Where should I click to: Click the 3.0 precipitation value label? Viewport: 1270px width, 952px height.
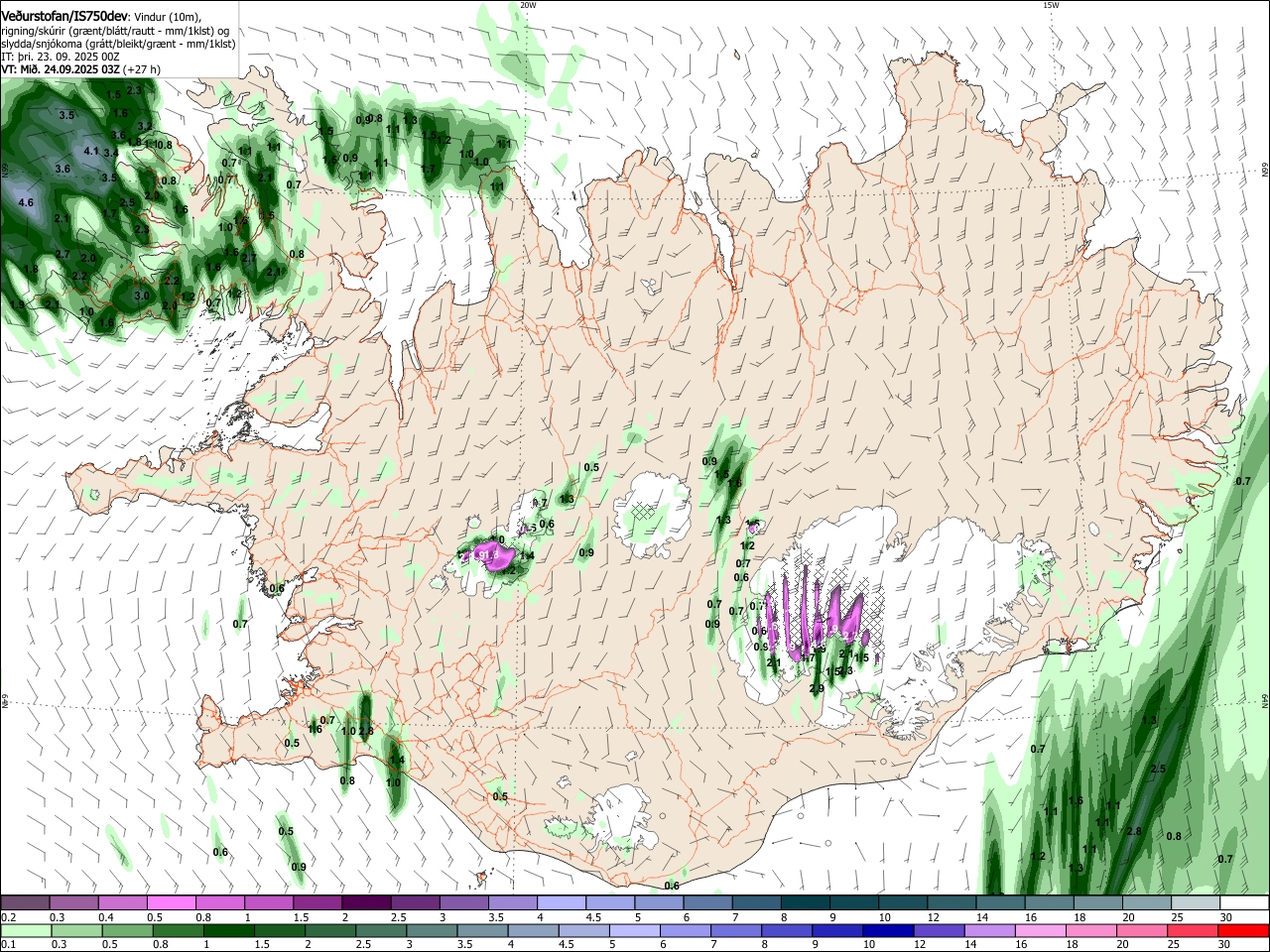pyautogui.click(x=141, y=296)
